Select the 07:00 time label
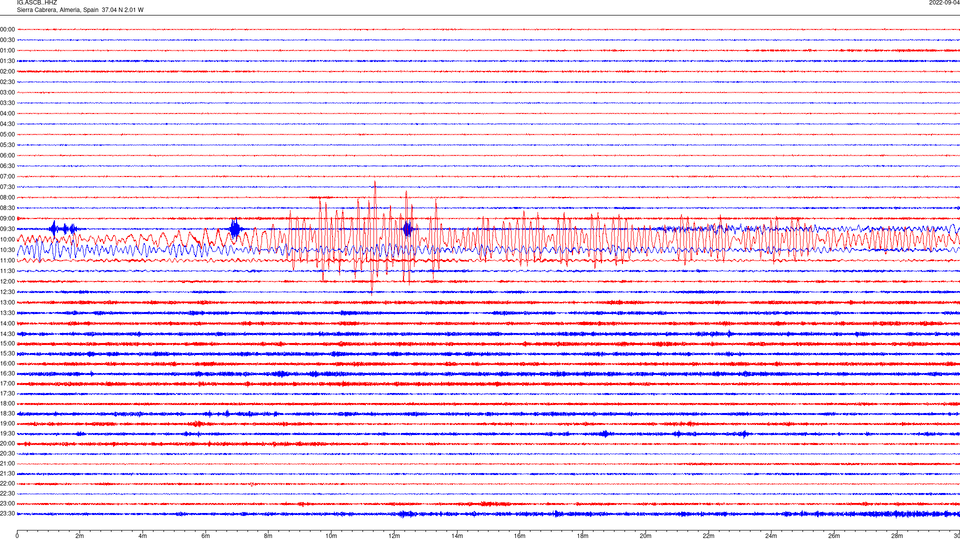 pos(7,176)
